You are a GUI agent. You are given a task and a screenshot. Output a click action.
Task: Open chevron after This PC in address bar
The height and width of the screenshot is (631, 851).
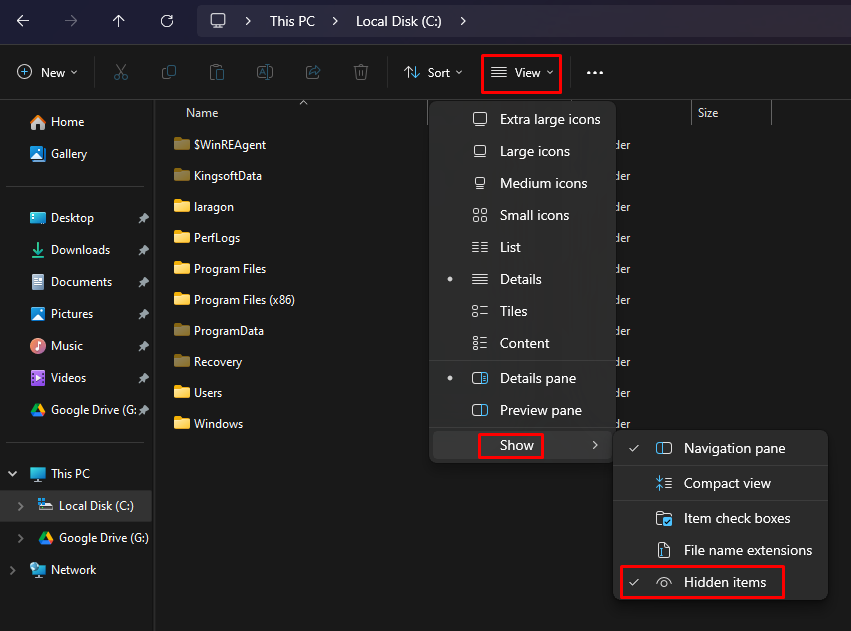[x=335, y=21]
